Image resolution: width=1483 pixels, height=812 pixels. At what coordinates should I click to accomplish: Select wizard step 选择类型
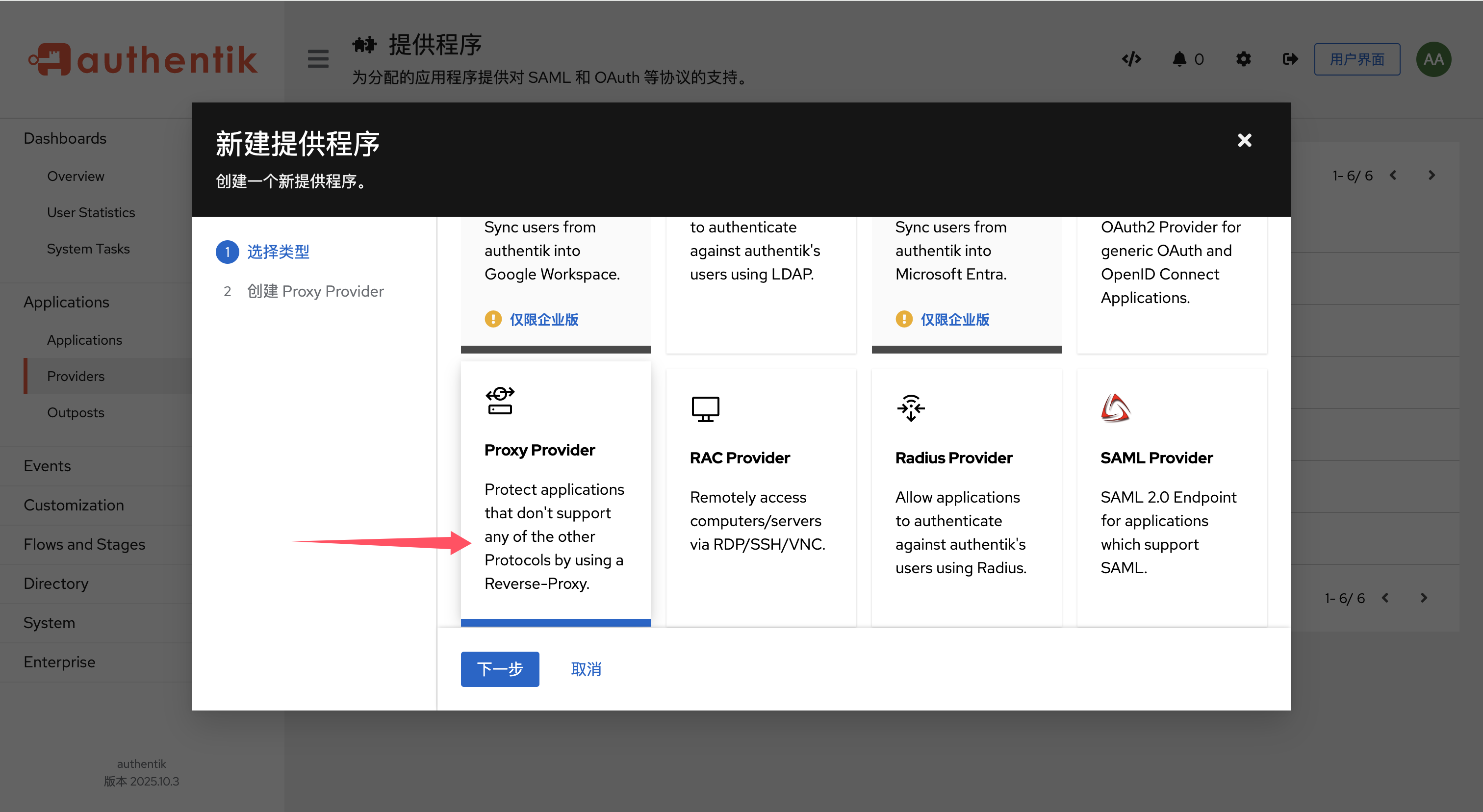tap(278, 252)
